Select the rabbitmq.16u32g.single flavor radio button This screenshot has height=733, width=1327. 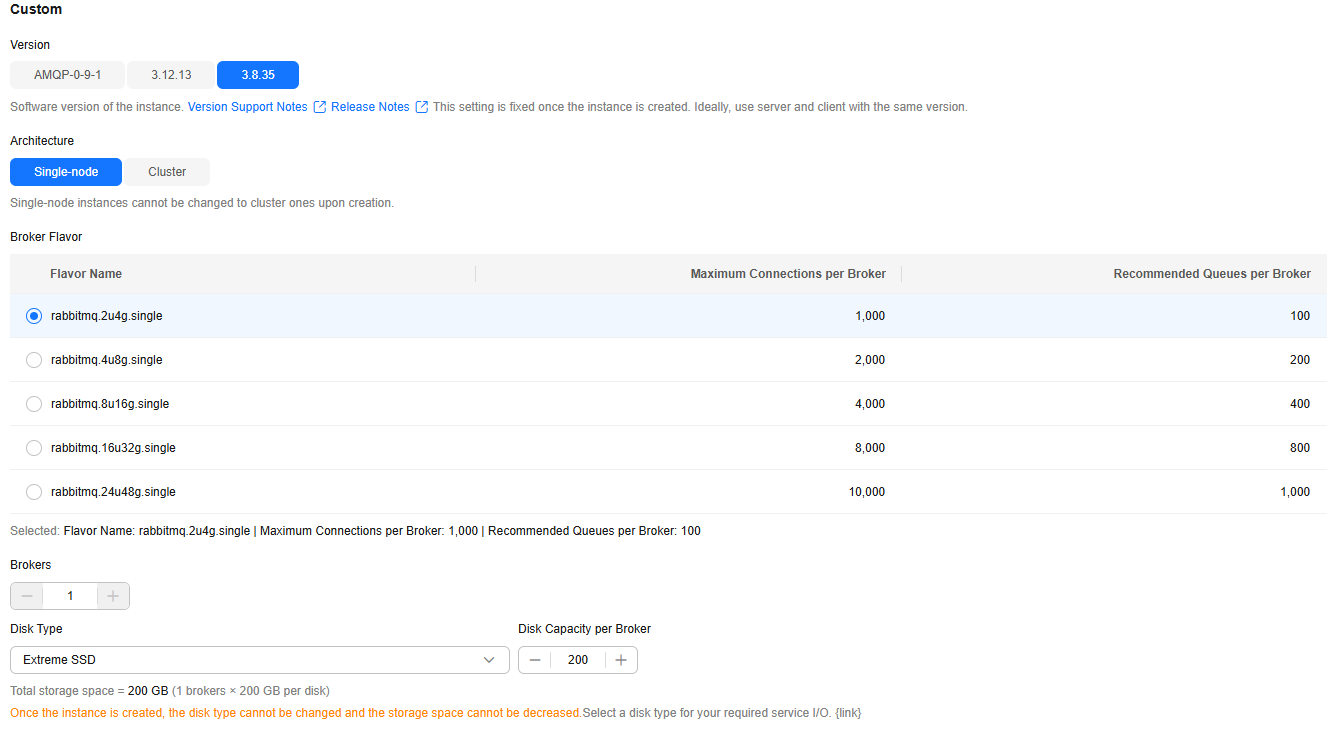pyautogui.click(x=34, y=448)
